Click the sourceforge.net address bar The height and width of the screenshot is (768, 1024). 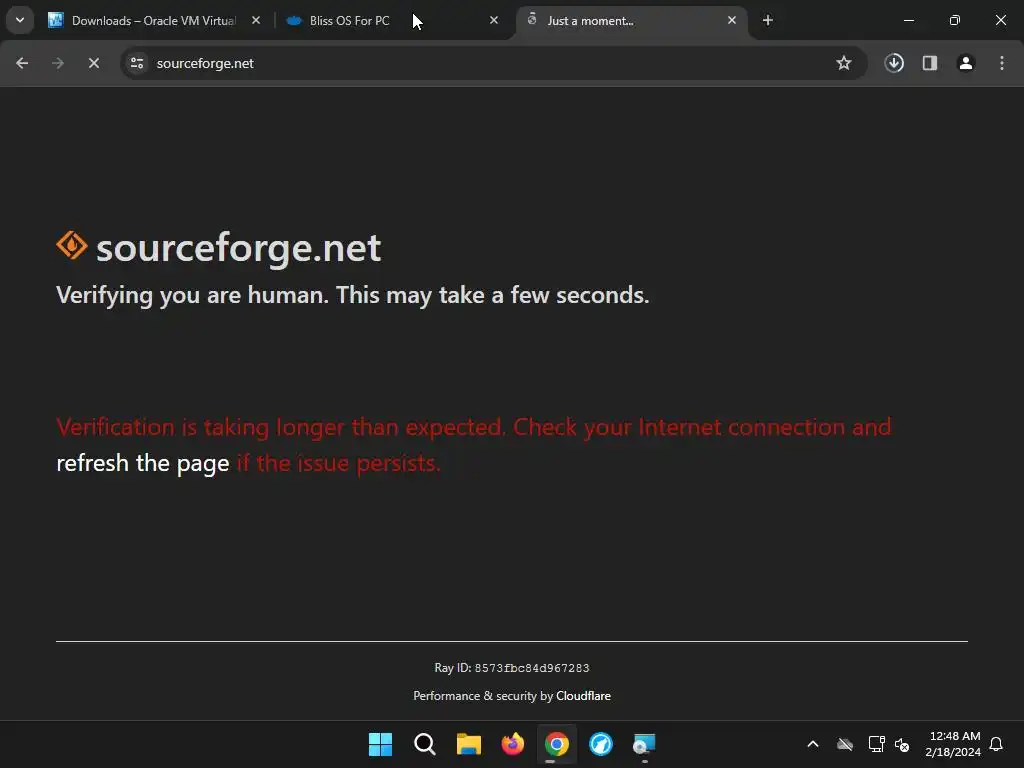[x=493, y=63]
